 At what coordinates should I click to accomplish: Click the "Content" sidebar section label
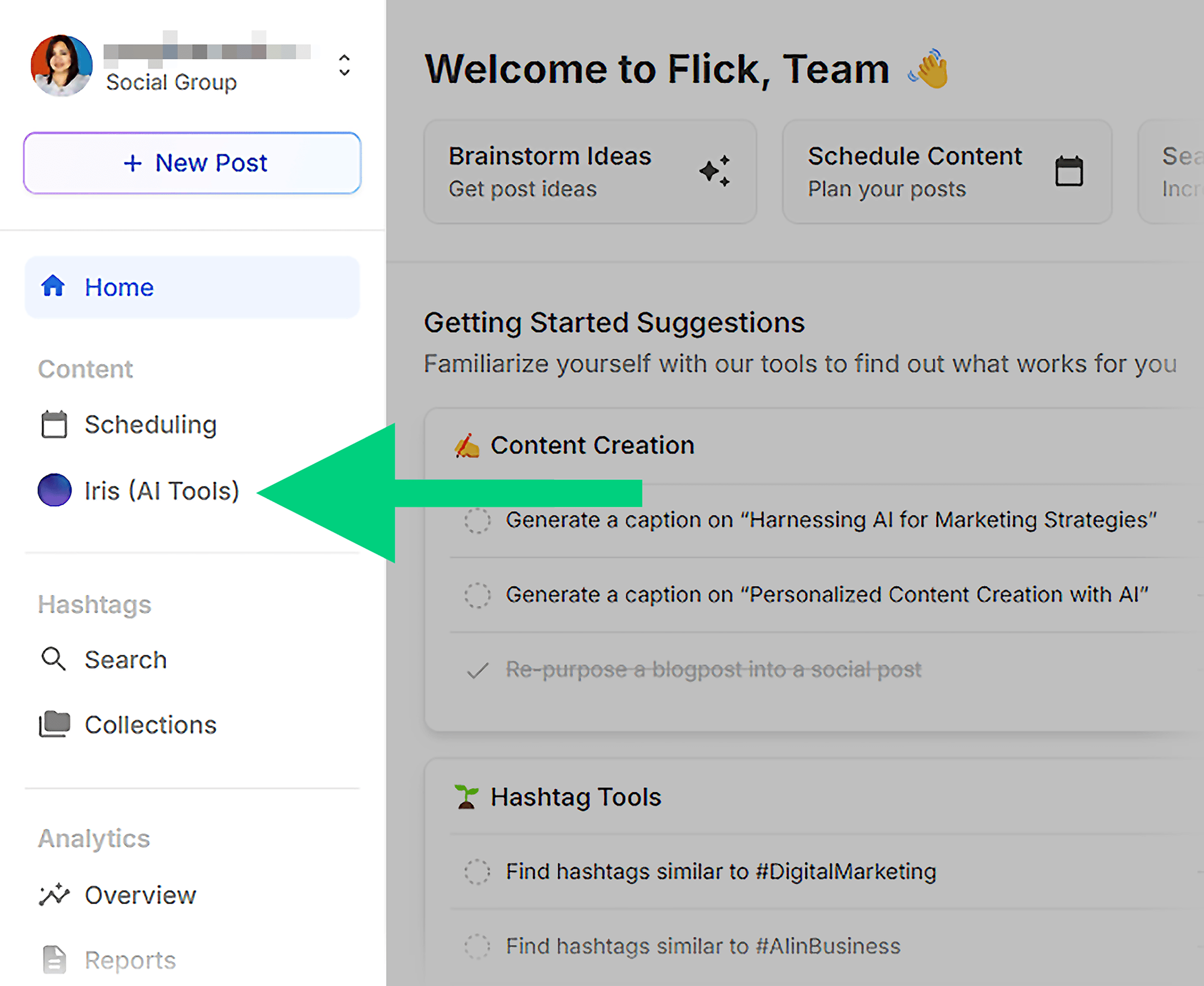(85, 369)
